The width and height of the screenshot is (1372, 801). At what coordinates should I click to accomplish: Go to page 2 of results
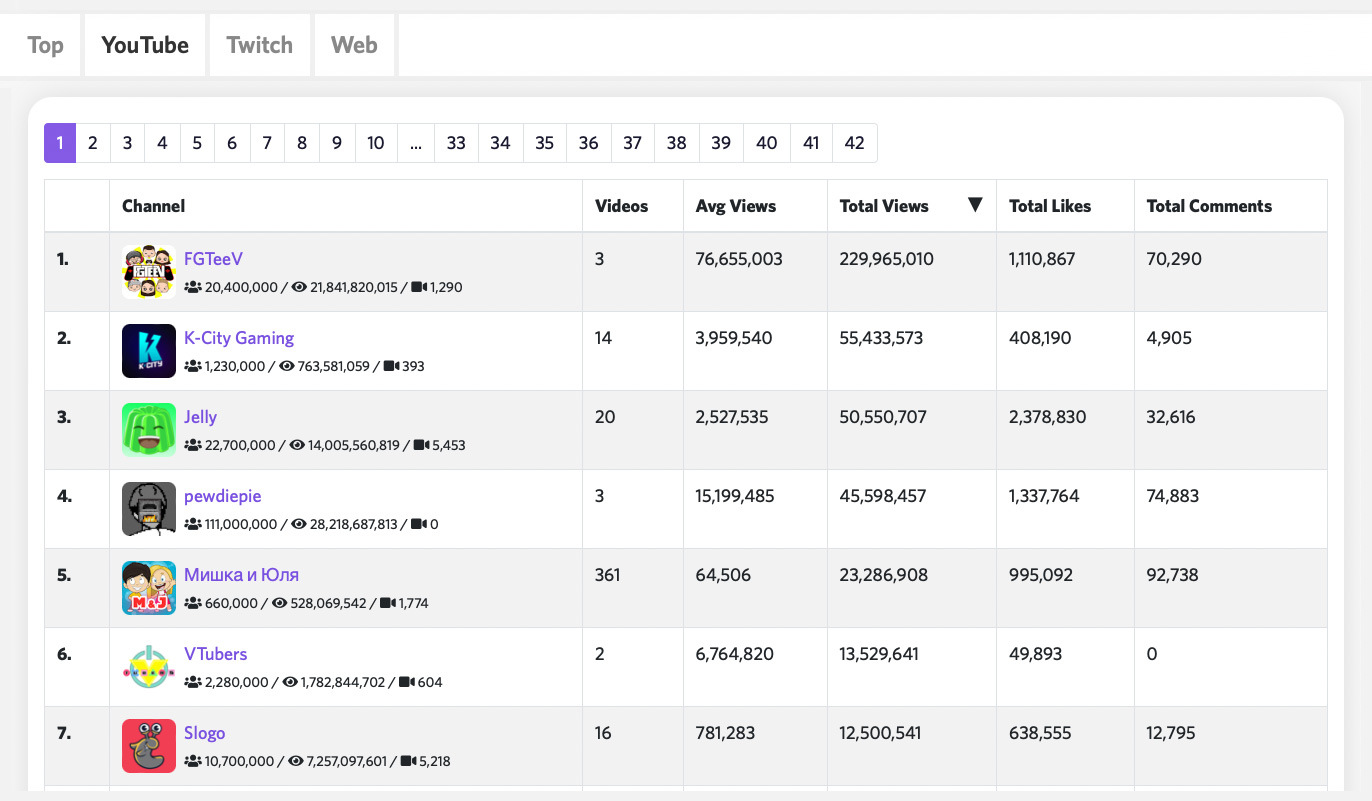tap(93, 143)
